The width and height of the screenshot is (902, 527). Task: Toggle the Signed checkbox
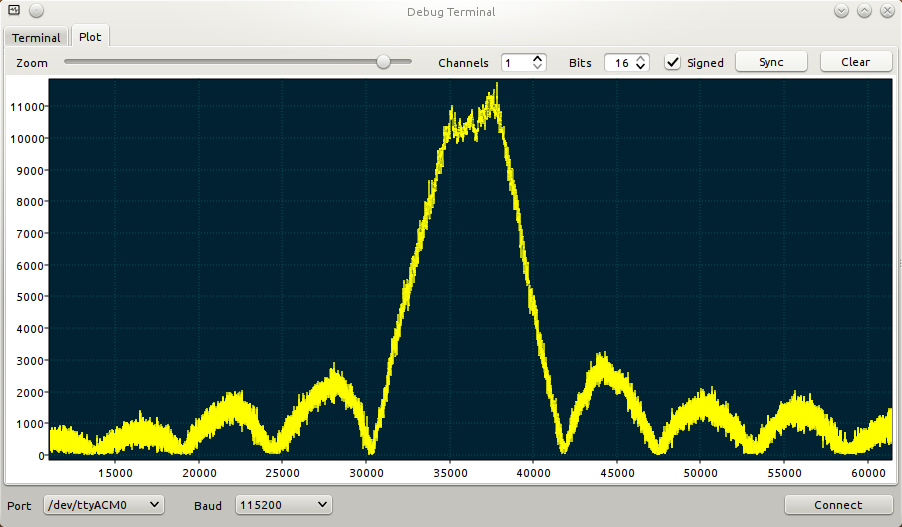click(672, 62)
